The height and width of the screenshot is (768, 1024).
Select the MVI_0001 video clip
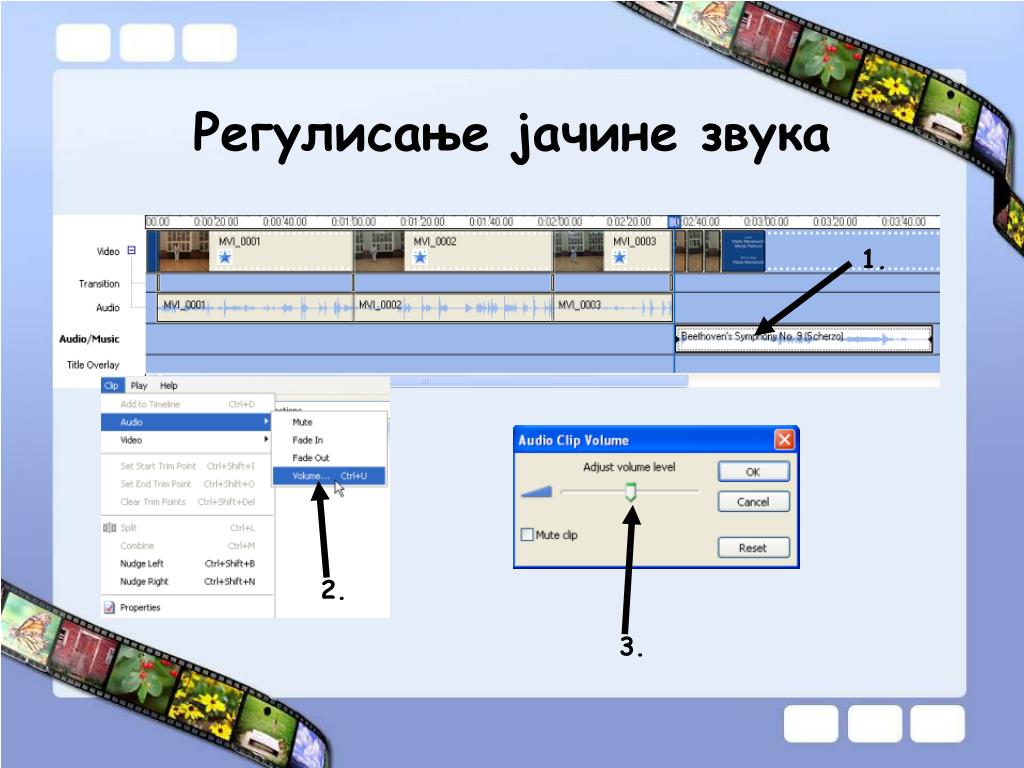255,251
